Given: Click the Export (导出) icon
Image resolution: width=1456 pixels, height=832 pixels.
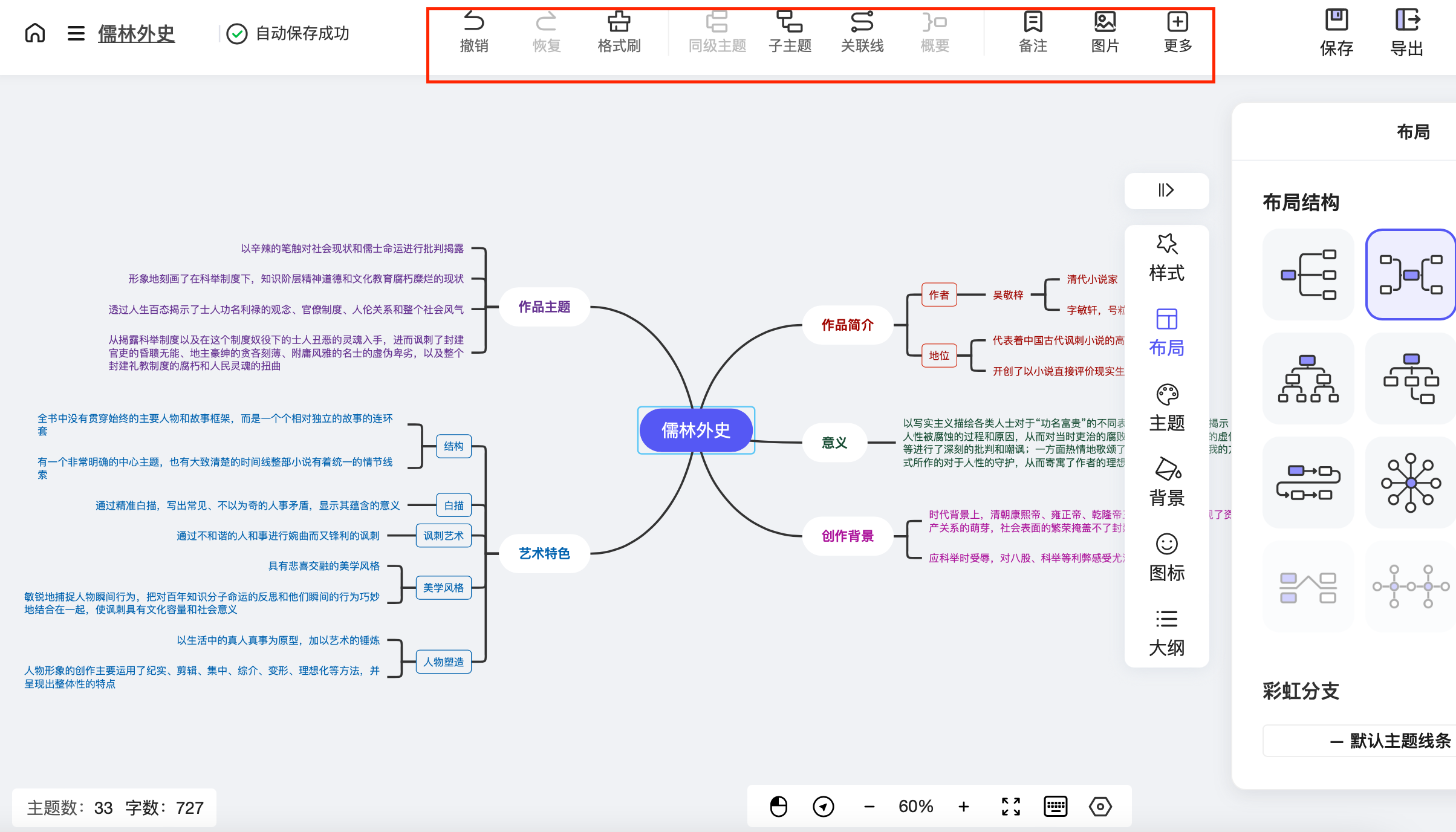Looking at the screenshot, I should click(1407, 33).
